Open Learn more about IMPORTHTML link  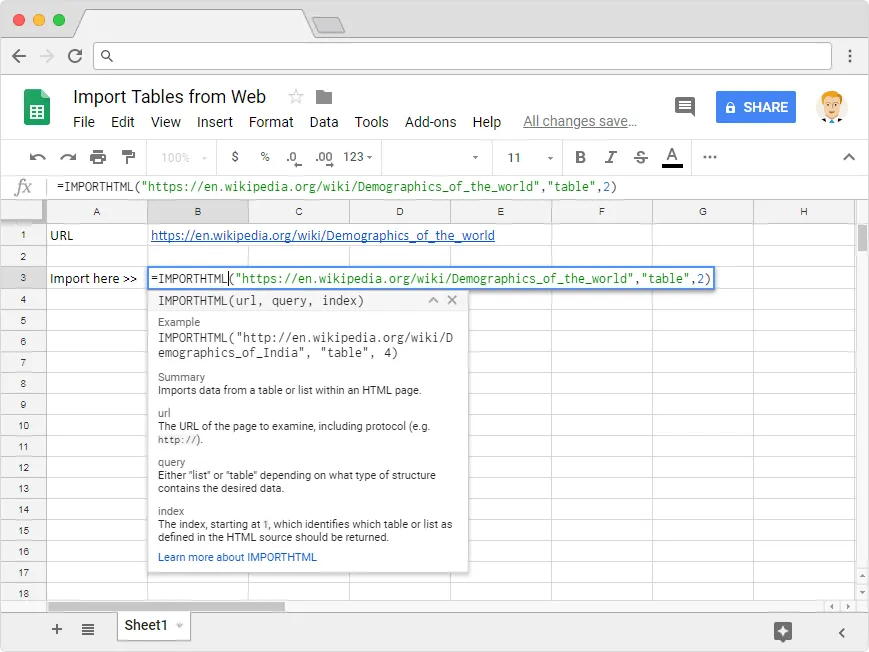pos(237,557)
